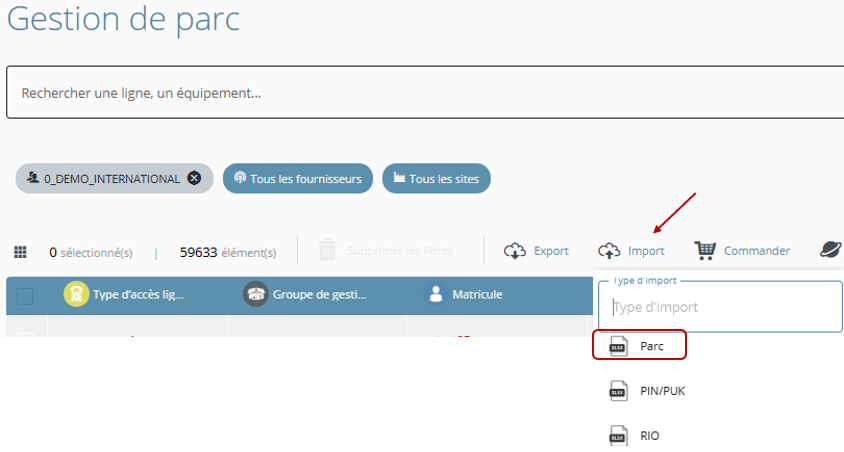Click the 0 sélectionné(s) count
Image resolution: width=844 pixels, height=452 pixels.
pyautogui.click(x=90, y=252)
